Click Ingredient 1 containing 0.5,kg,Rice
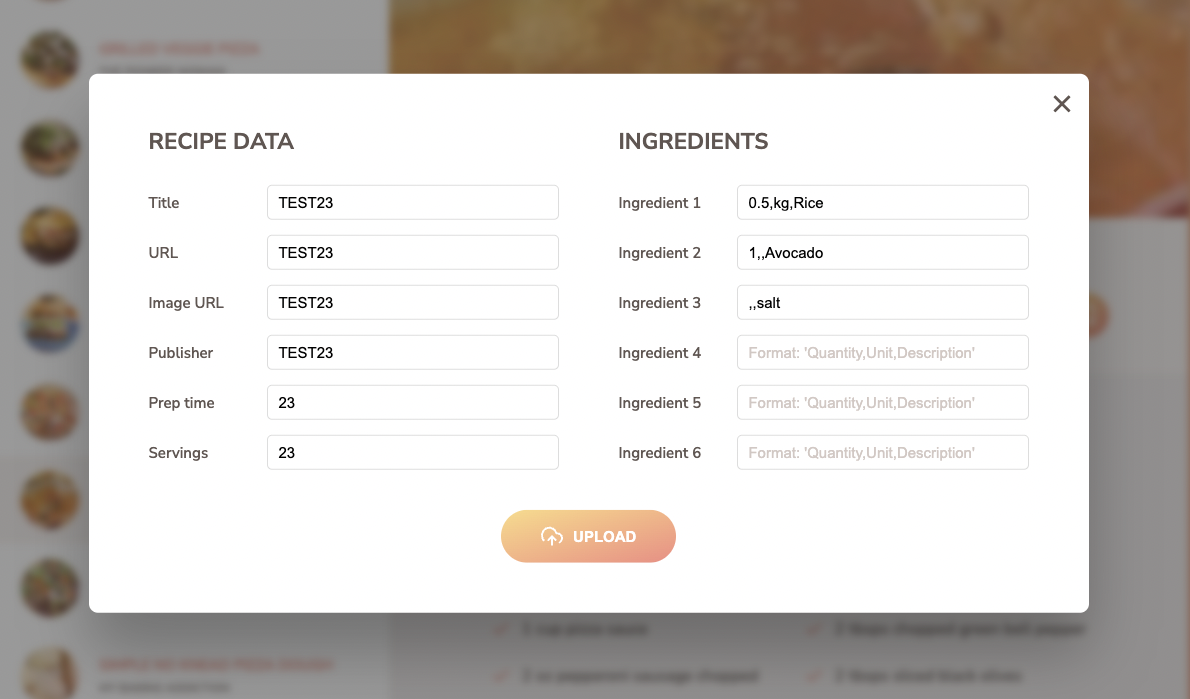 pos(882,202)
